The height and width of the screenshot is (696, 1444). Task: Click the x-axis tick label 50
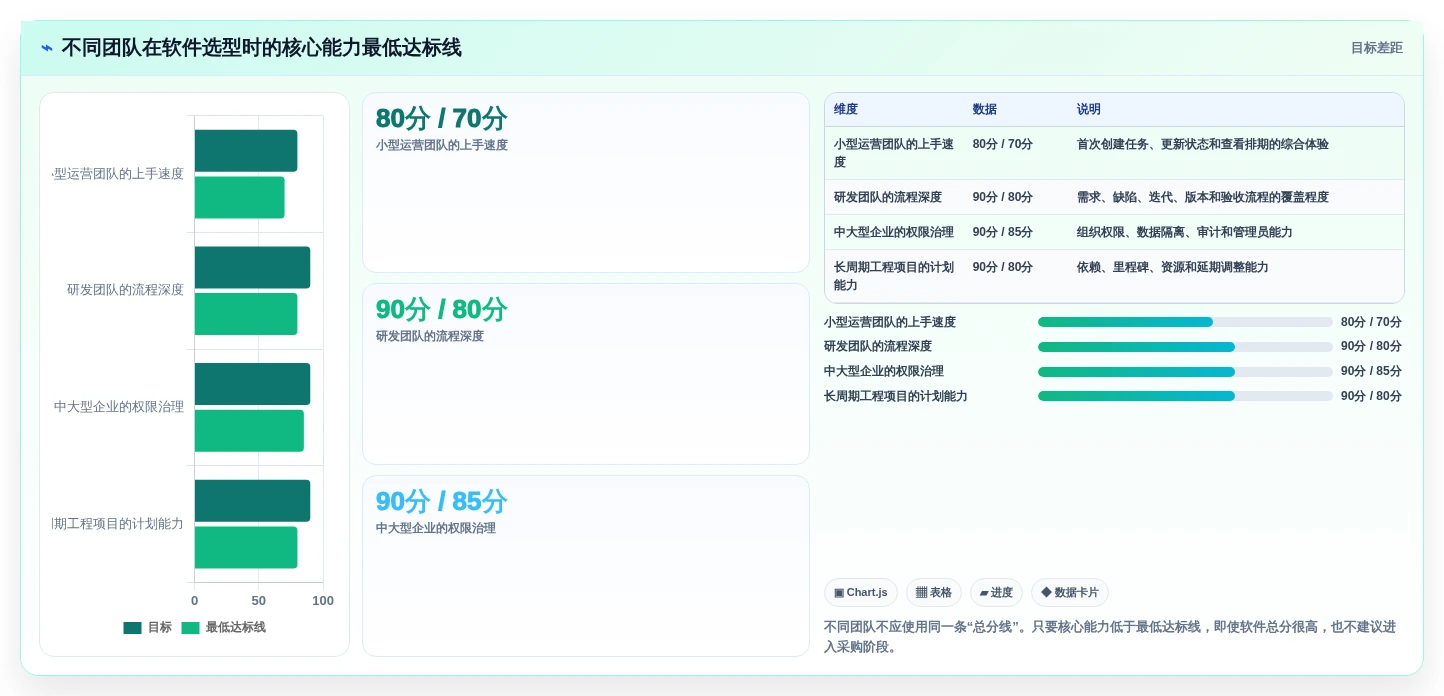(259, 601)
